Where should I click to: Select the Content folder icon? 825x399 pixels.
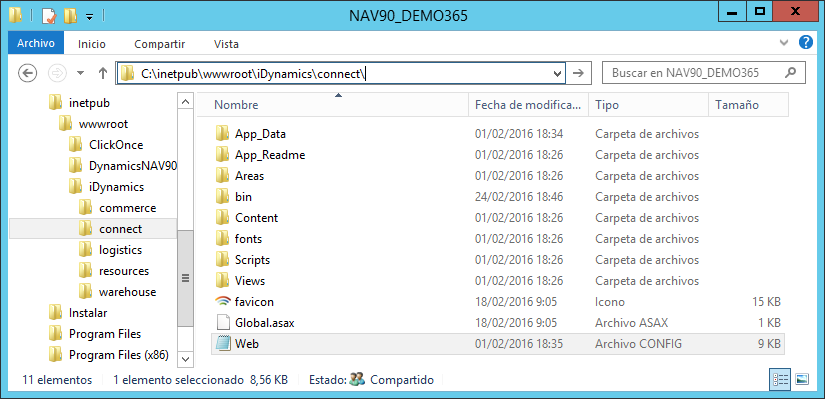click(223, 218)
